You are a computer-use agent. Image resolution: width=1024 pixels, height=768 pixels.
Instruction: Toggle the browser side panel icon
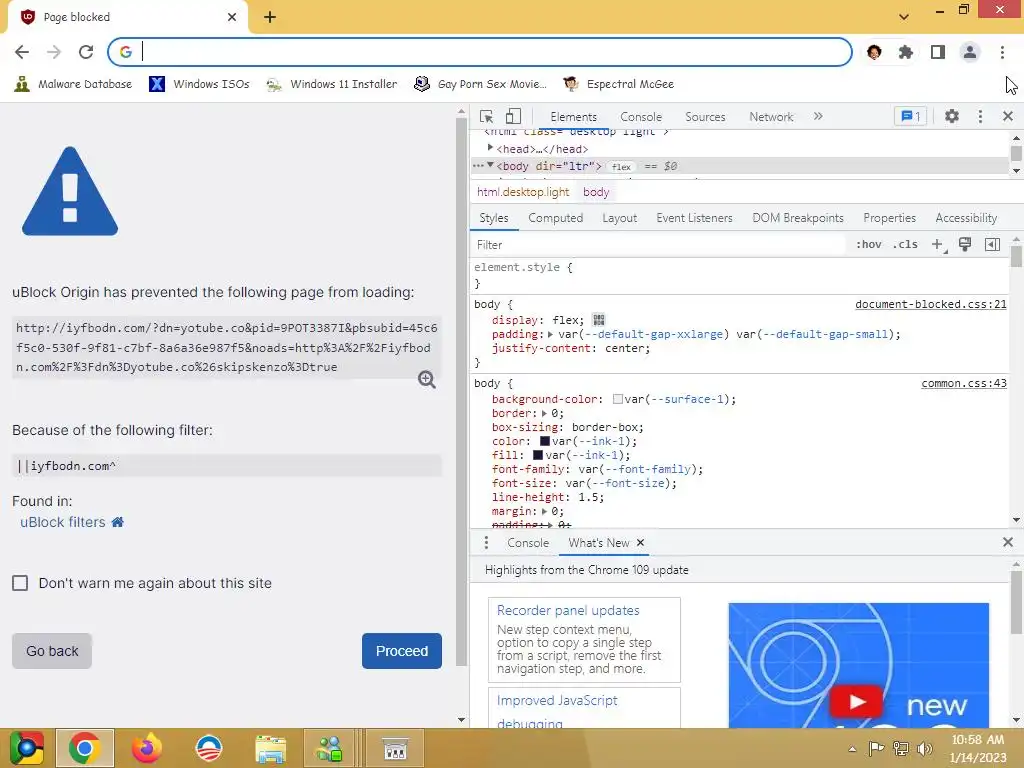click(938, 52)
